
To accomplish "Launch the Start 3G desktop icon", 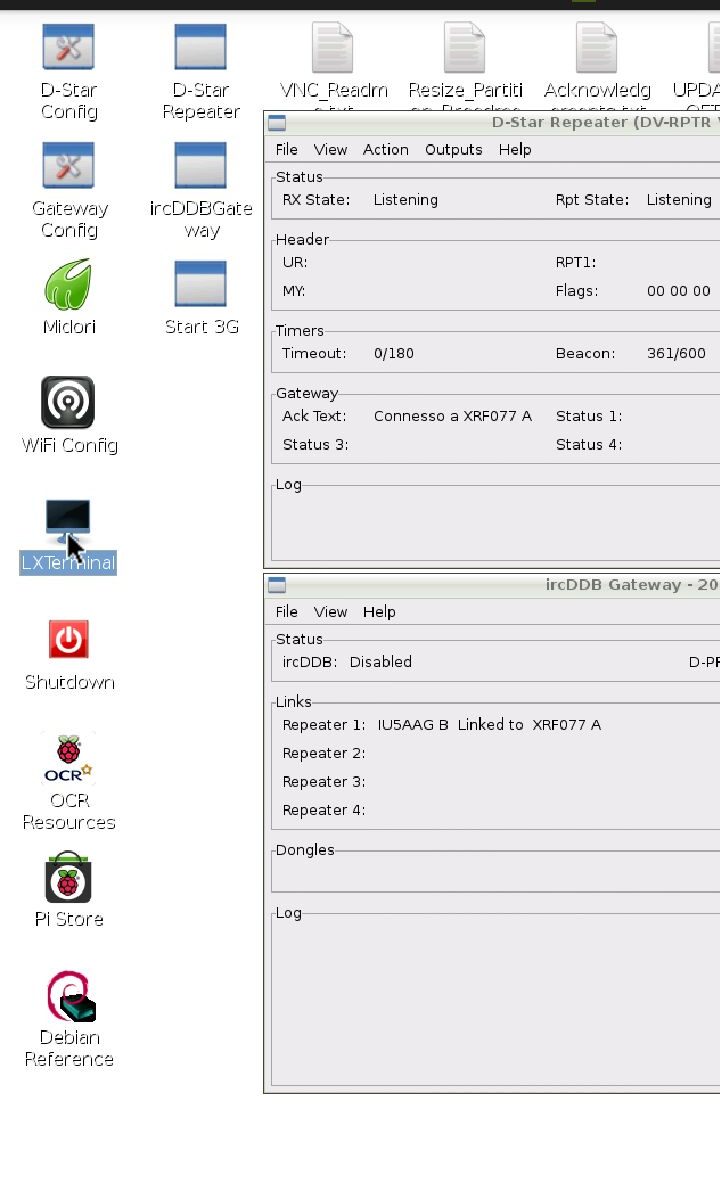I will pyautogui.click(x=200, y=284).
